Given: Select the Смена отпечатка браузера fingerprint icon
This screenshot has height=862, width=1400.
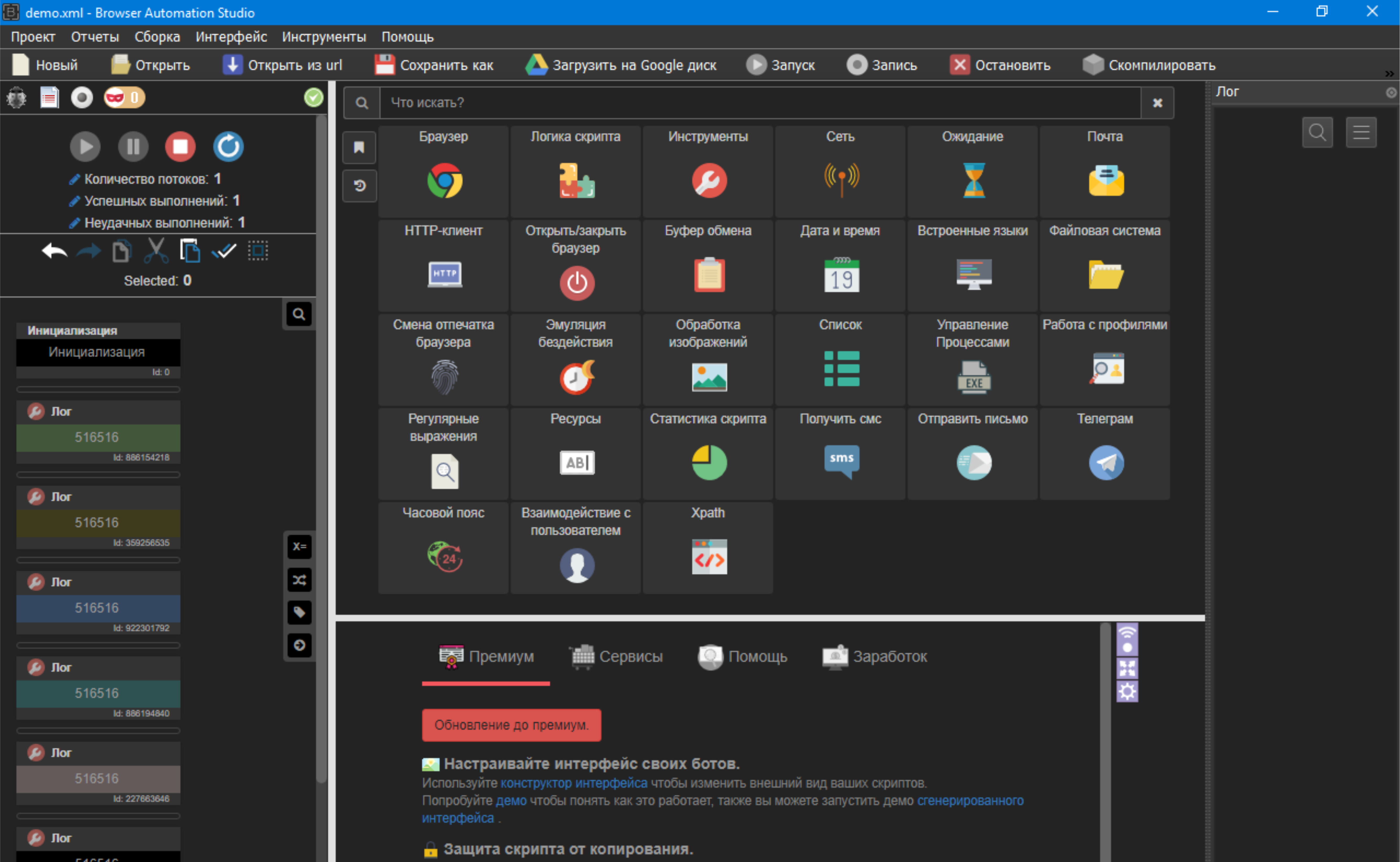Looking at the screenshot, I should 444,377.
